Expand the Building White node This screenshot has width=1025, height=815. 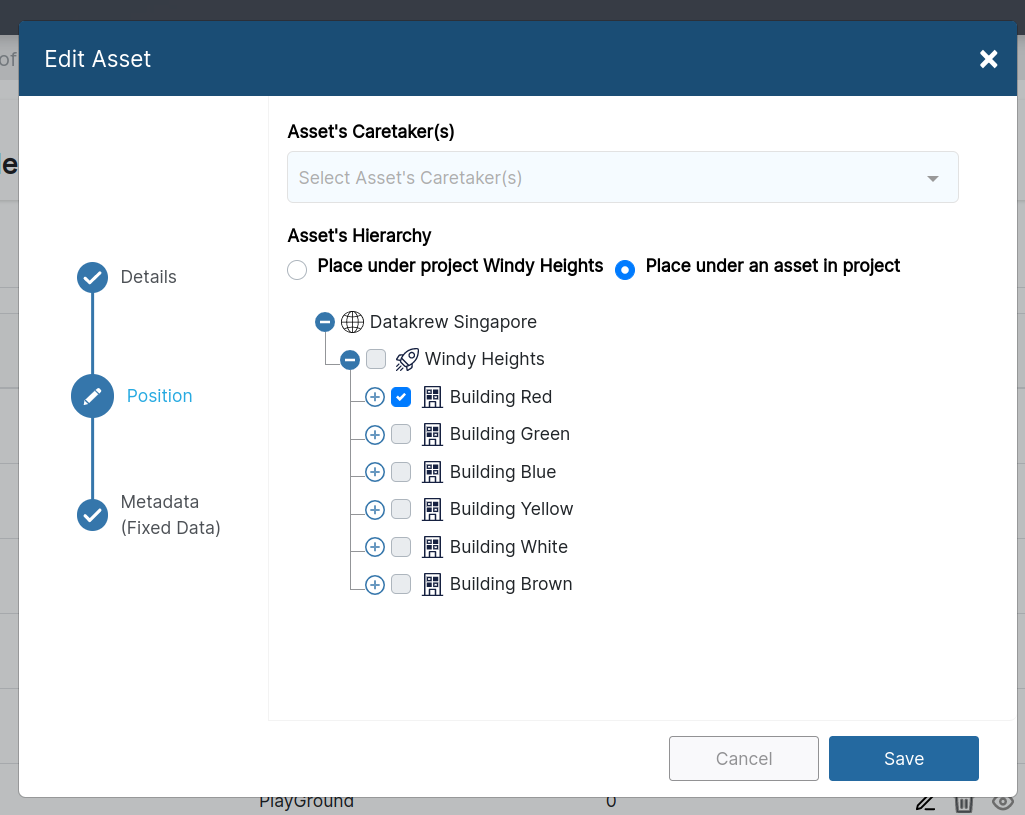coord(375,547)
